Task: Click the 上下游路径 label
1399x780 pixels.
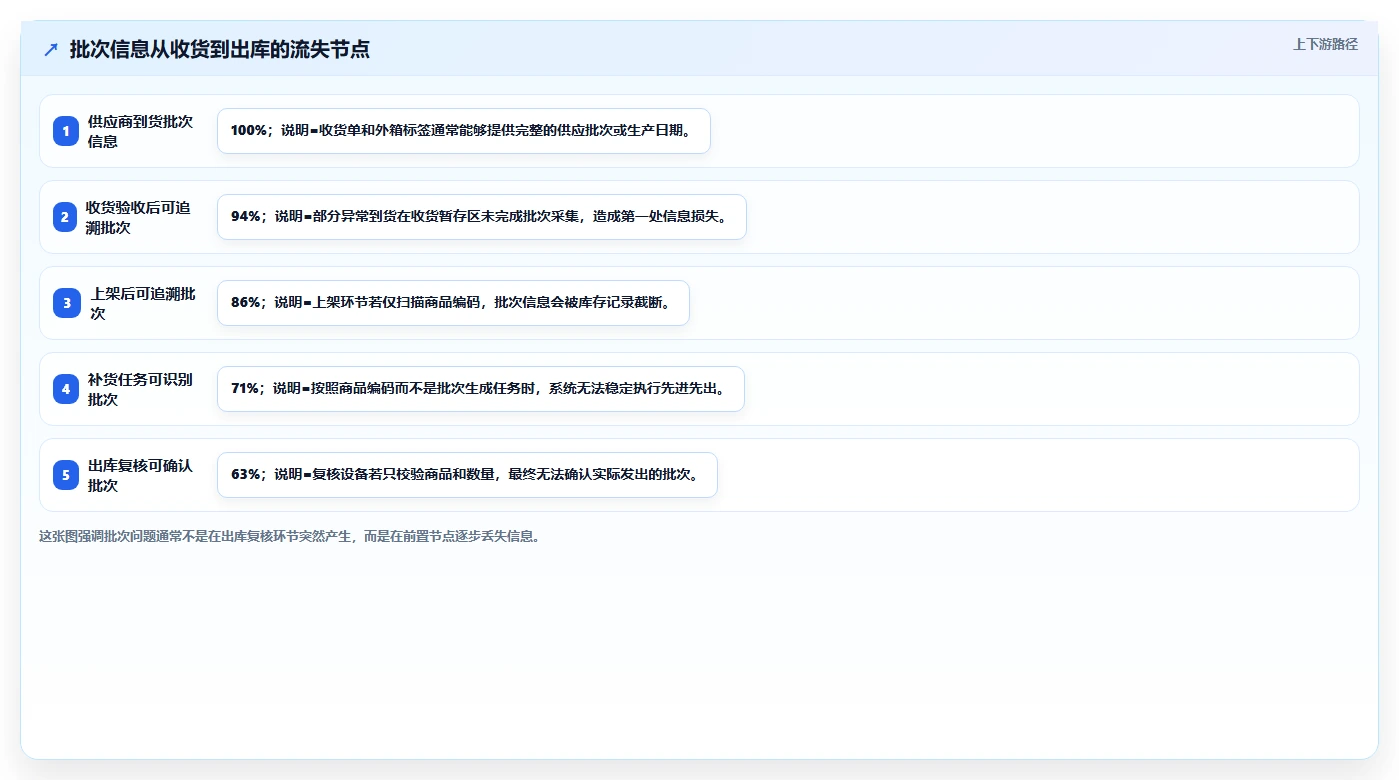Action: pyautogui.click(x=1325, y=44)
